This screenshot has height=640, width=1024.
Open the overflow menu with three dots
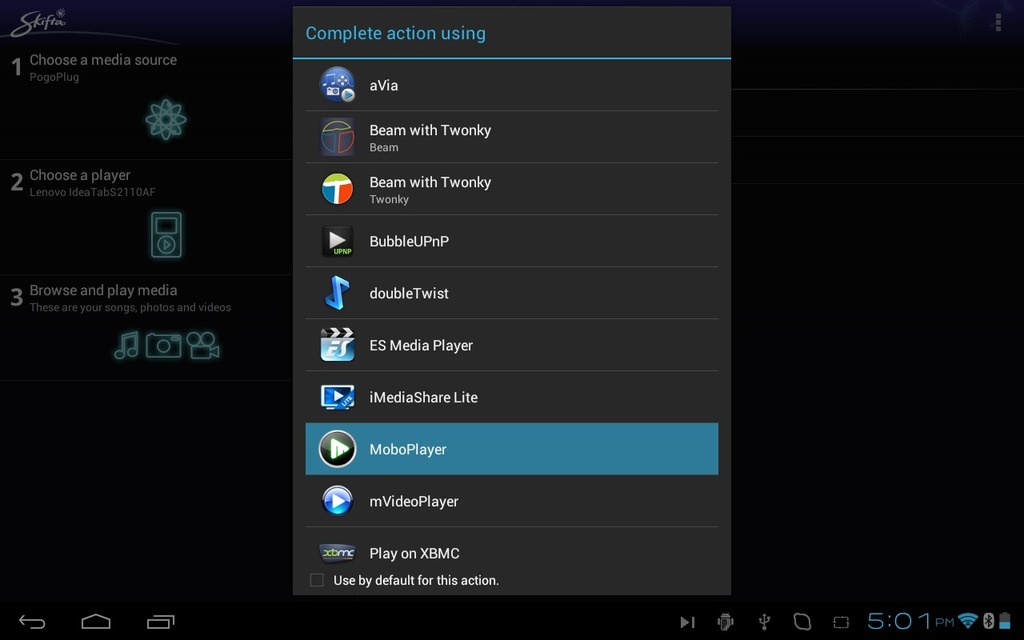(x=998, y=22)
